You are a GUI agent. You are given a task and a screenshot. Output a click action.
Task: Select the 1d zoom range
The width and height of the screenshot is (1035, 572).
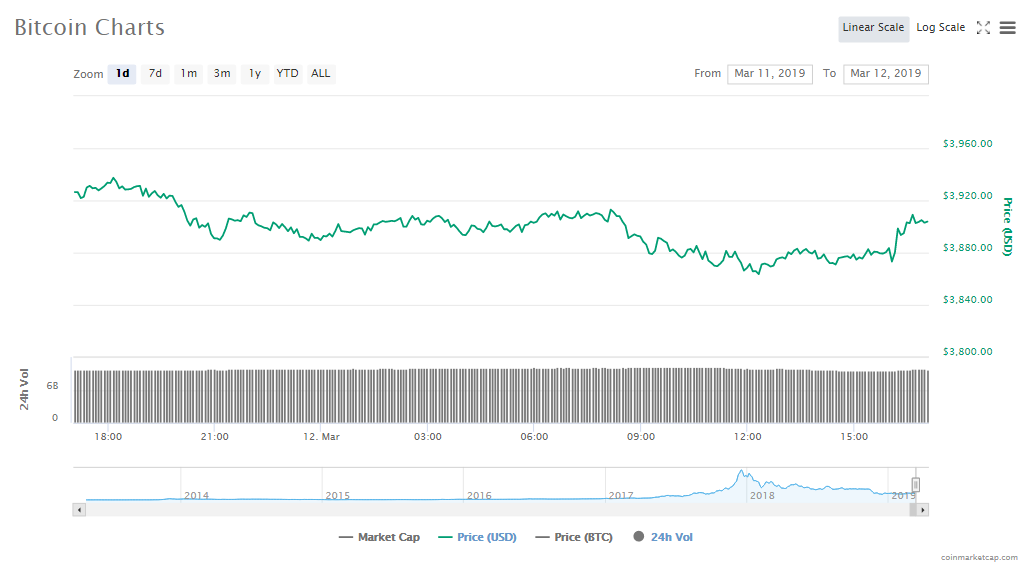click(122, 74)
